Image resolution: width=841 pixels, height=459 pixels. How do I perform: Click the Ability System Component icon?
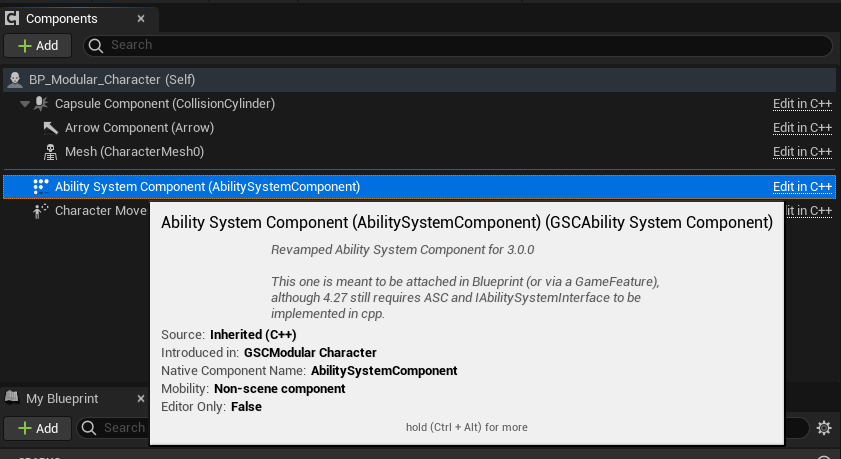point(41,186)
